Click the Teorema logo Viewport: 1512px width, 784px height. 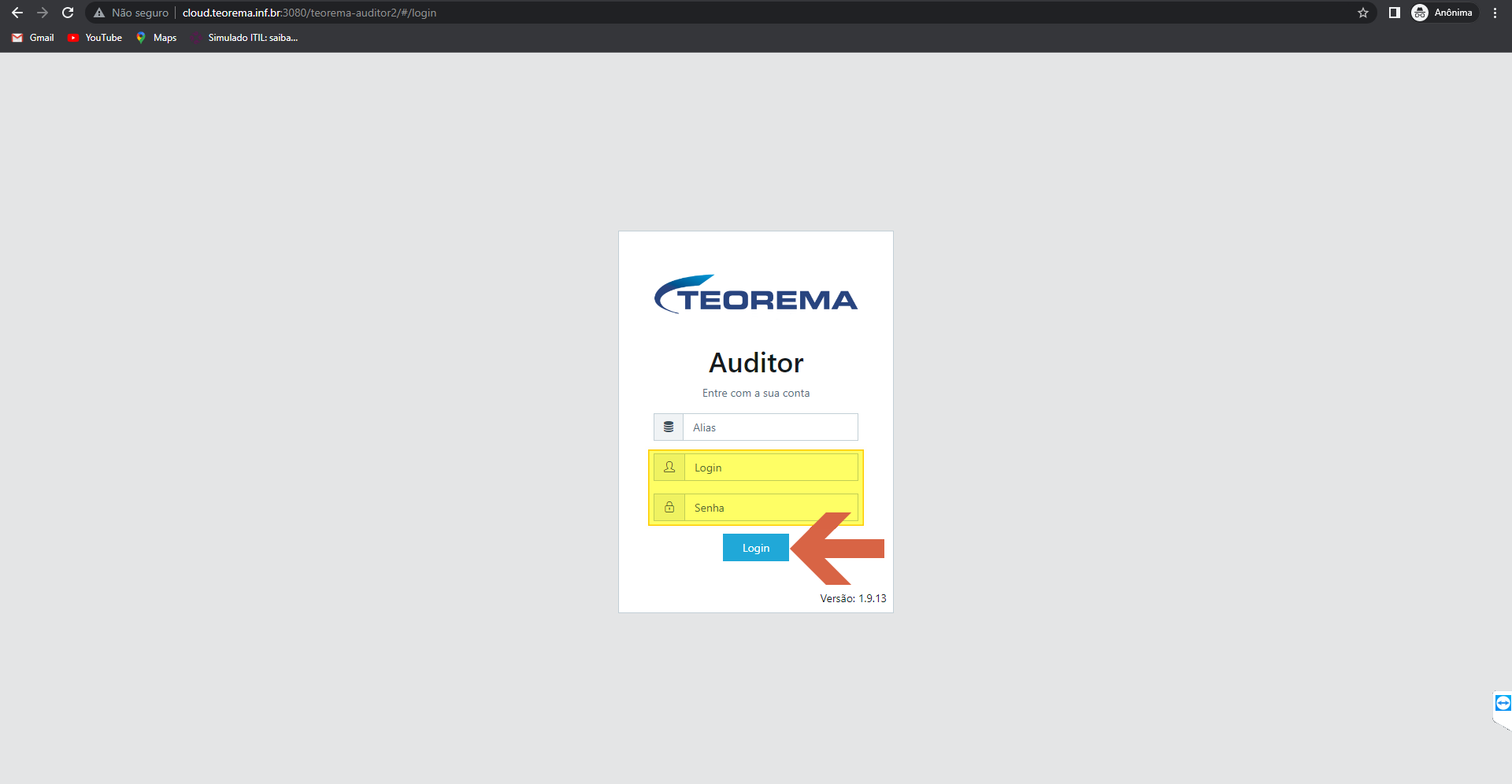pyautogui.click(x=756, y=294)
